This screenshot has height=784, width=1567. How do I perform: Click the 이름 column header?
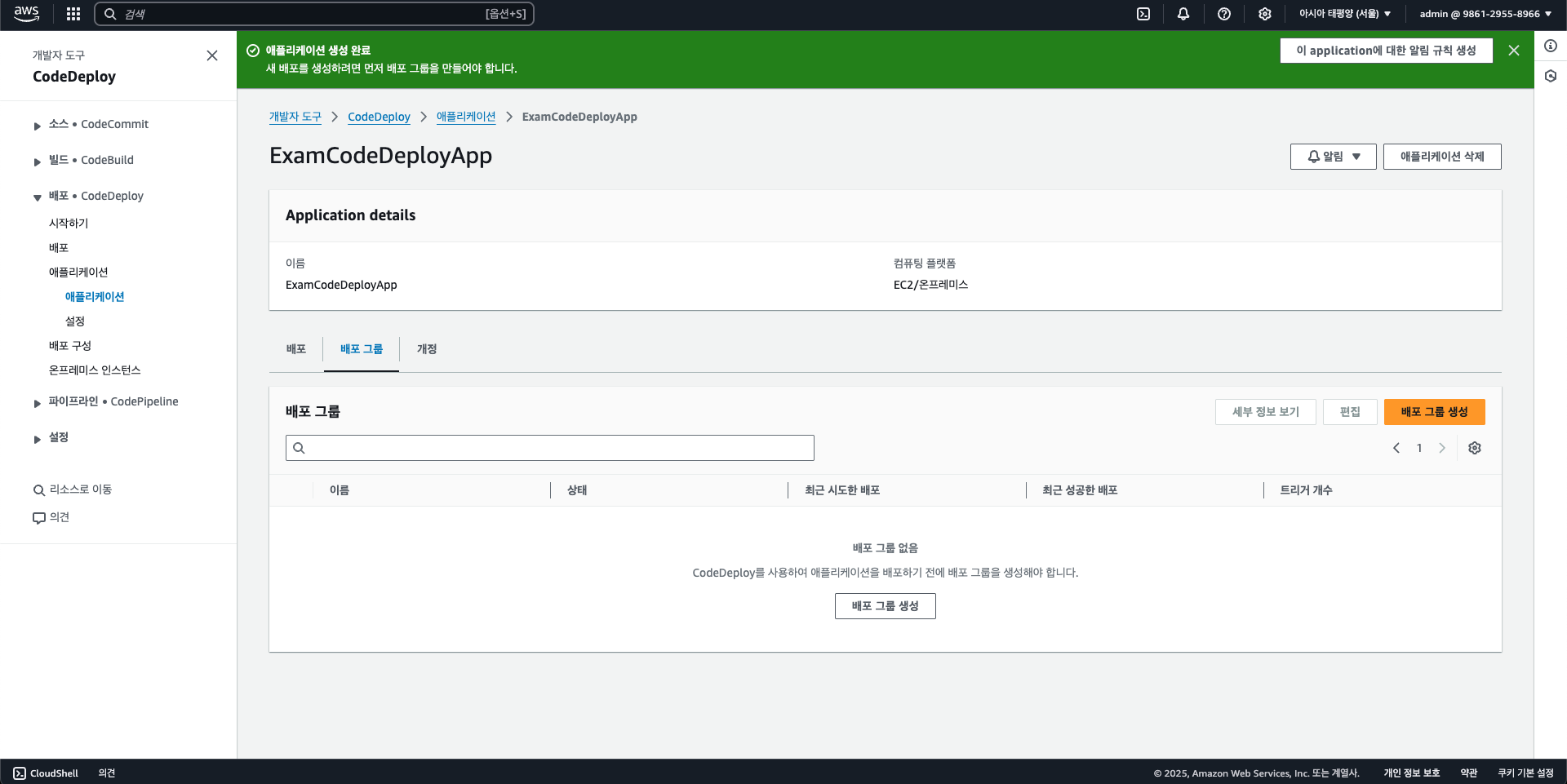coord(340,490)
